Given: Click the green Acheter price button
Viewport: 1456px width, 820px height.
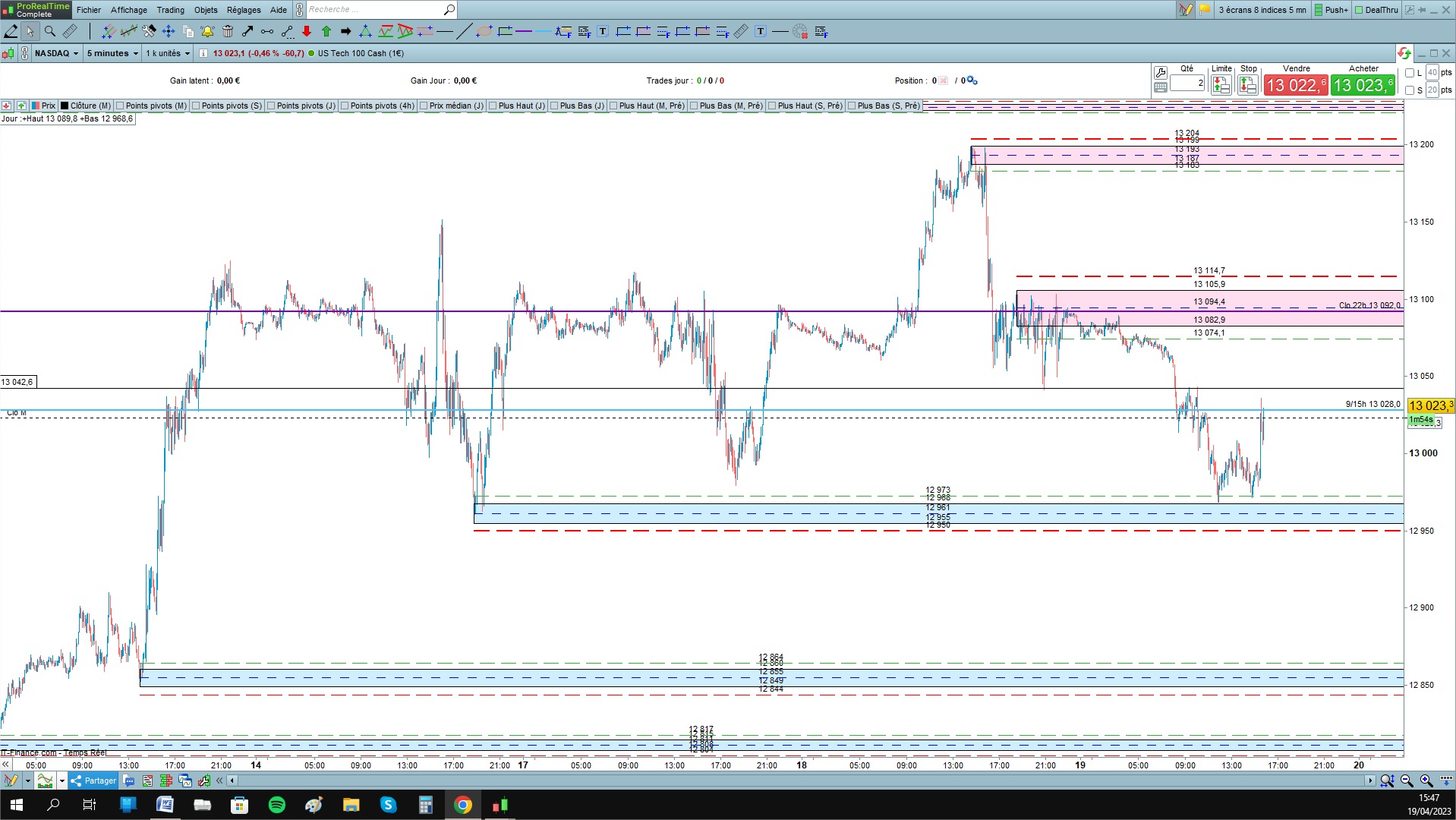Looking at the screenshot, I should (1363, 85).
